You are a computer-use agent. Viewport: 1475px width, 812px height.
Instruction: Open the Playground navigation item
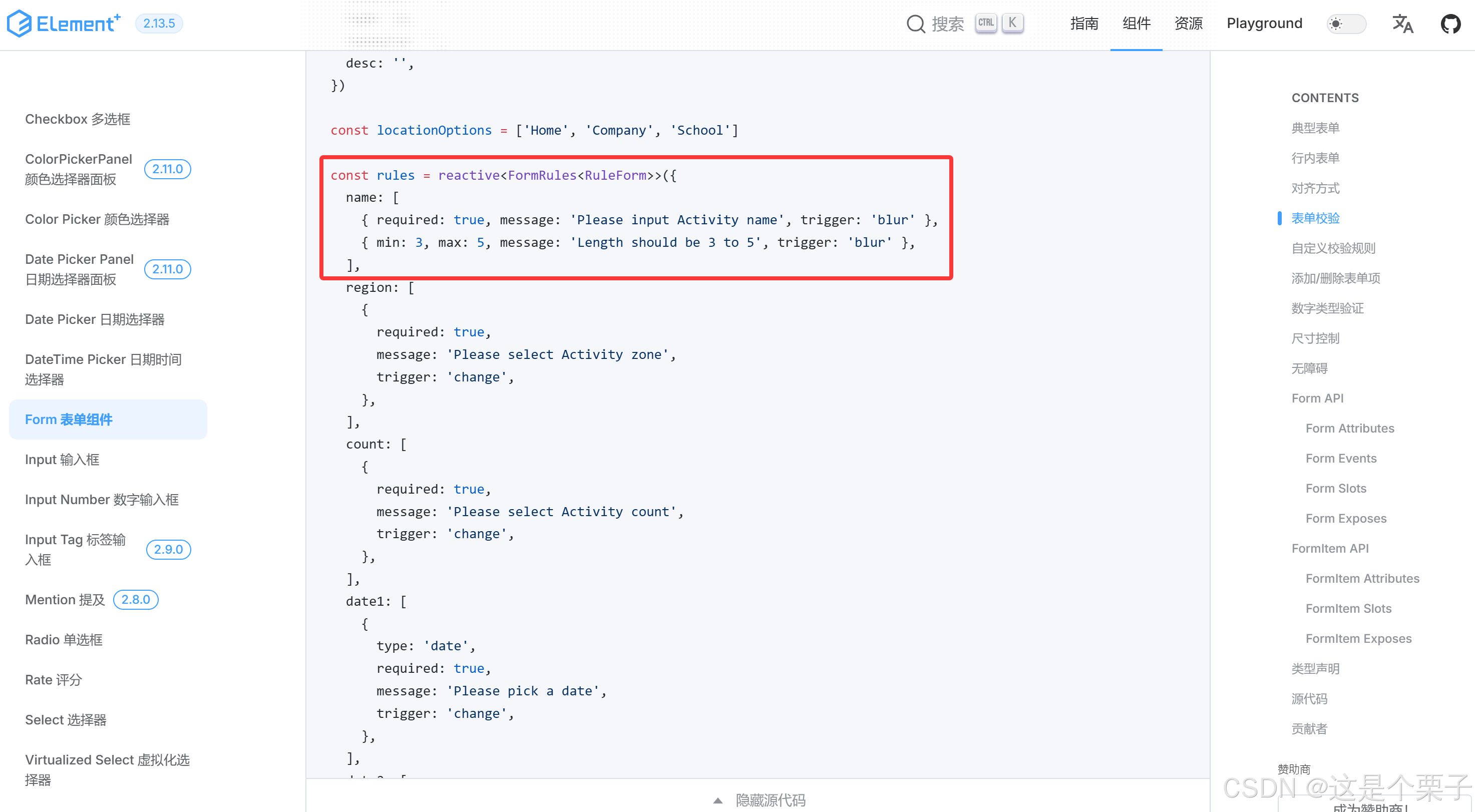[x=1264, y=24]
